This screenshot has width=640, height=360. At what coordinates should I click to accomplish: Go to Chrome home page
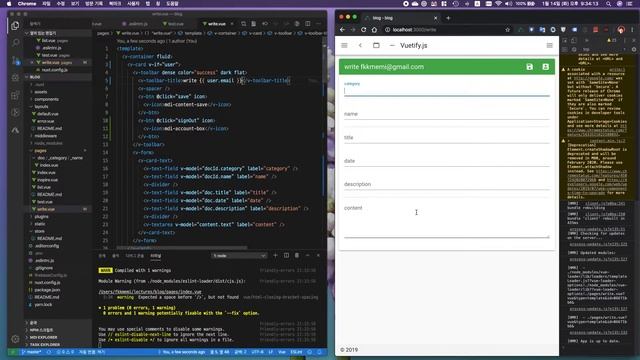(374, 29)
